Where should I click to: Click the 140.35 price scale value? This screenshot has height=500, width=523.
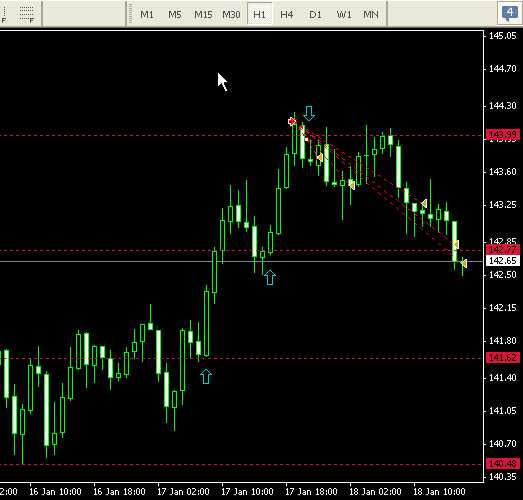pos(503,477)
